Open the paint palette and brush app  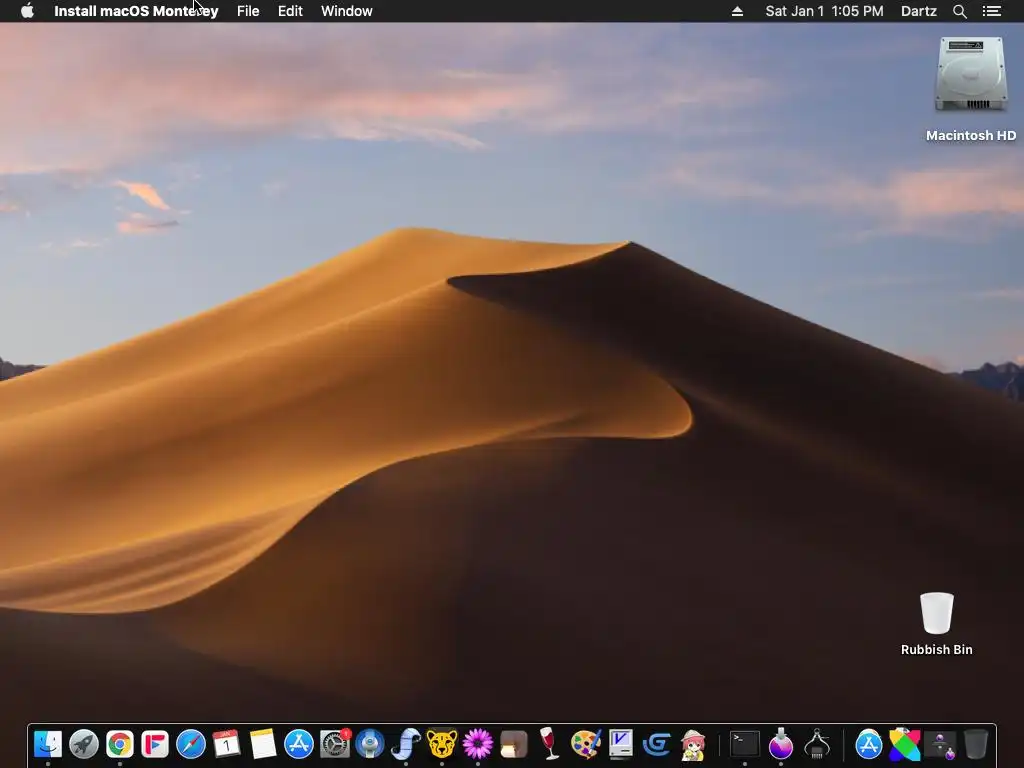[x=585, y=744]
